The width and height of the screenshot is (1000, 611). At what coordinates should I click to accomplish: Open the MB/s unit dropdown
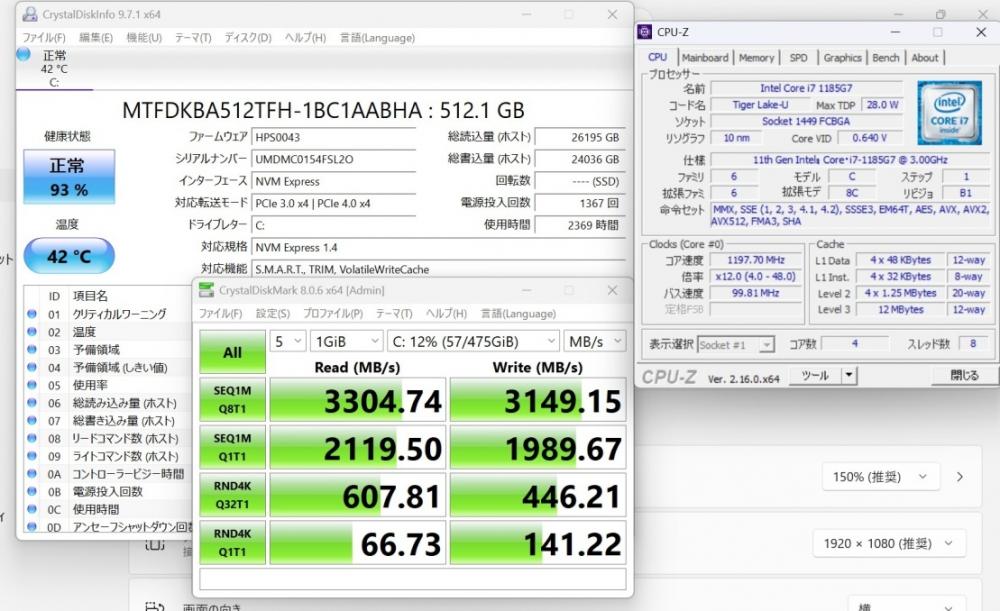click(594, 341)
